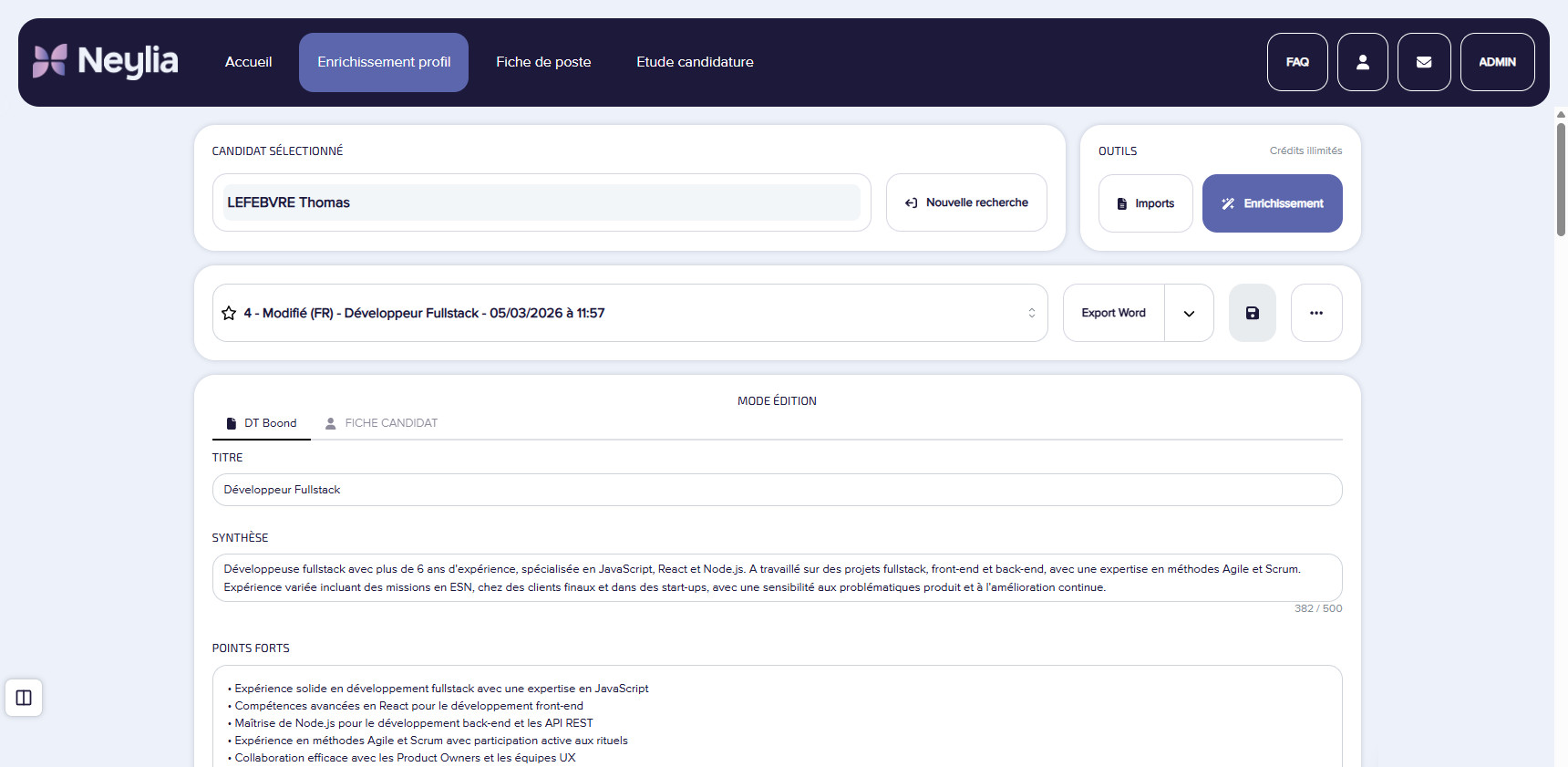Click the Neylia butterfly logo
The width and height of the screenshot is (1568, 767).
pyautogui.click(x=50, y=61)
